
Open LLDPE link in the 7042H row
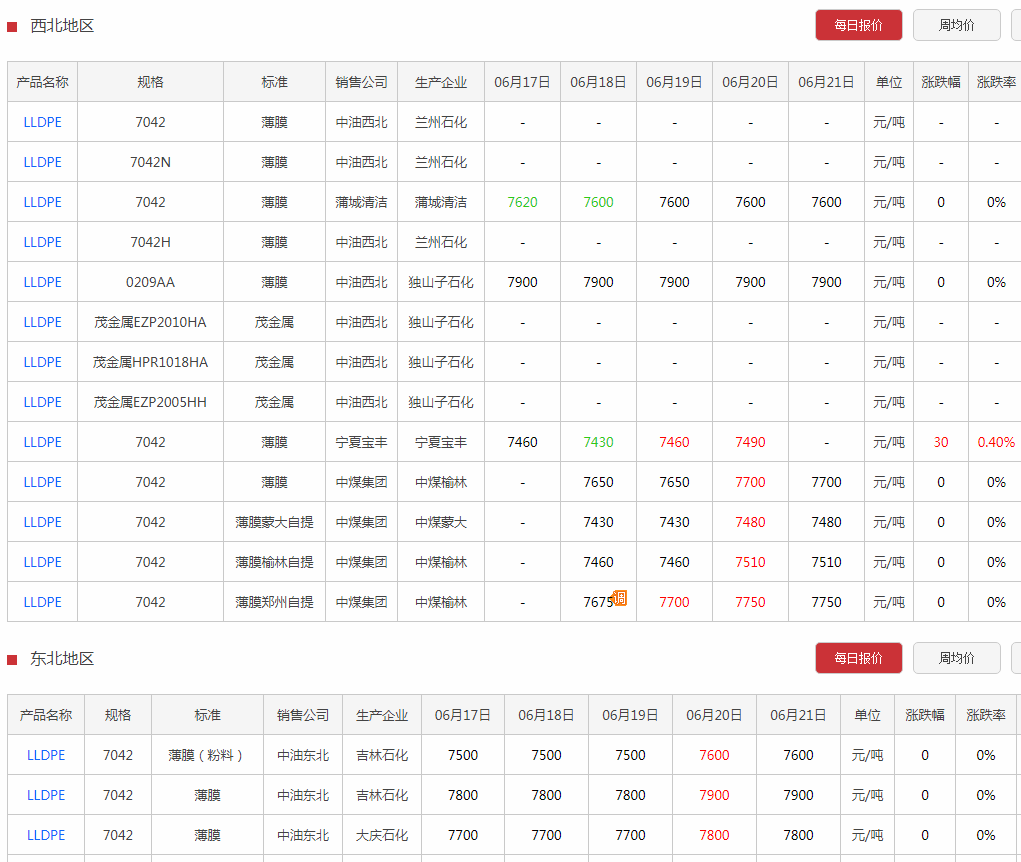42,242
